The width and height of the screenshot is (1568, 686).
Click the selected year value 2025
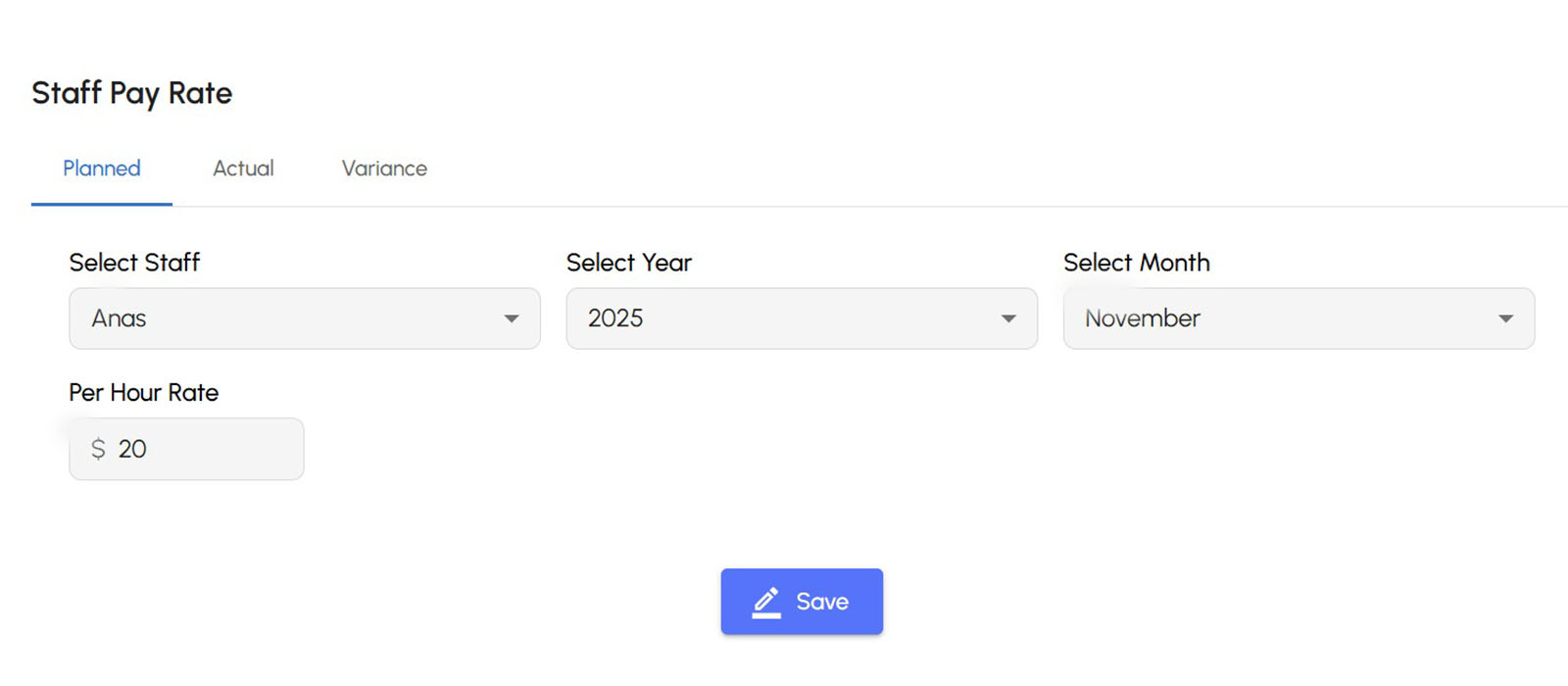point(615,318)
